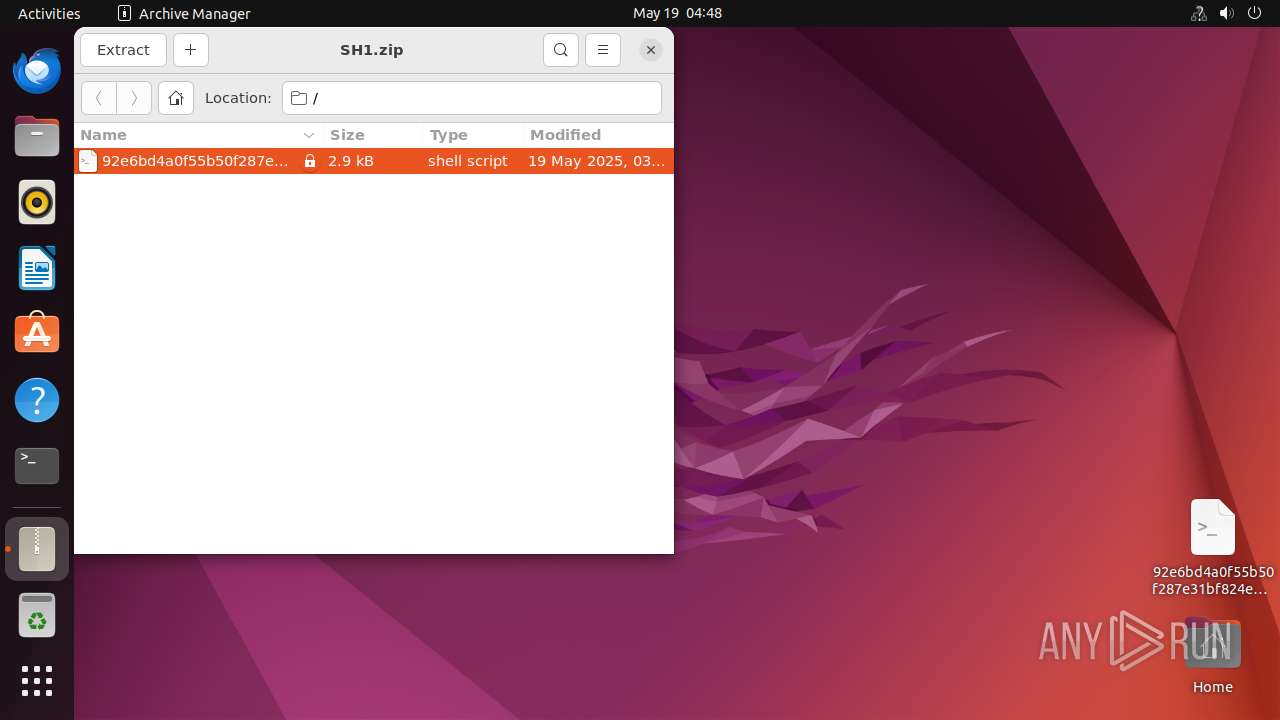This screenshot has height=720, width=1280.
Task: Add files with the plus button
Action: 190,50
